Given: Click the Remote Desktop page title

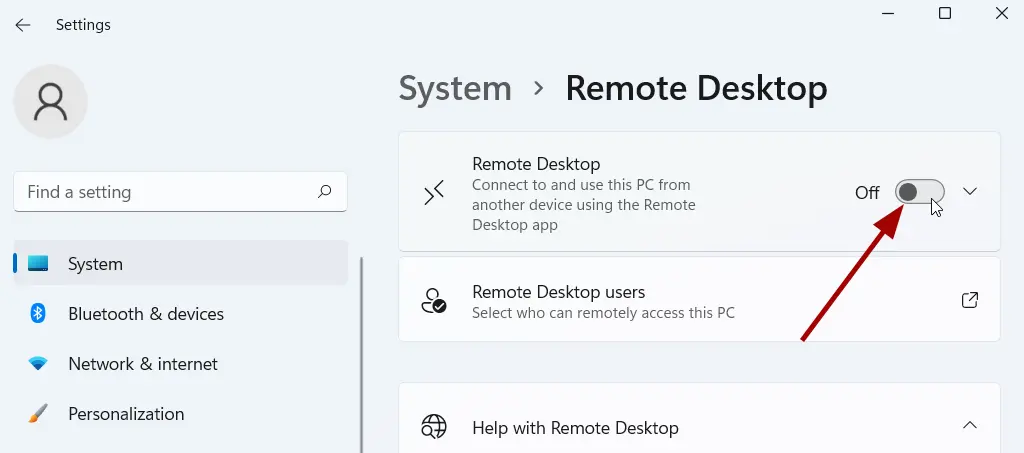Looking at the screenshot, I should coord(696,88).
